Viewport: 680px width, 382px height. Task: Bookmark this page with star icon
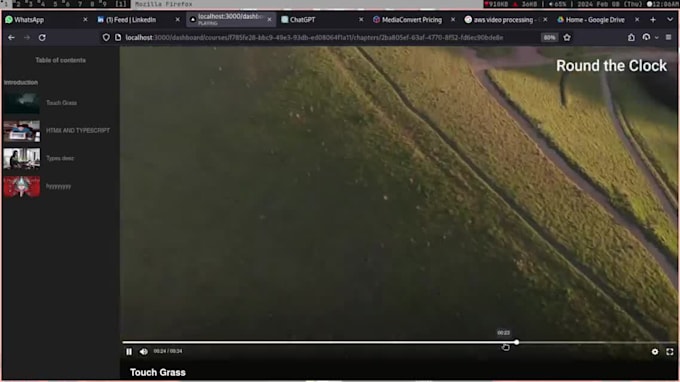[x=567, y=38]
